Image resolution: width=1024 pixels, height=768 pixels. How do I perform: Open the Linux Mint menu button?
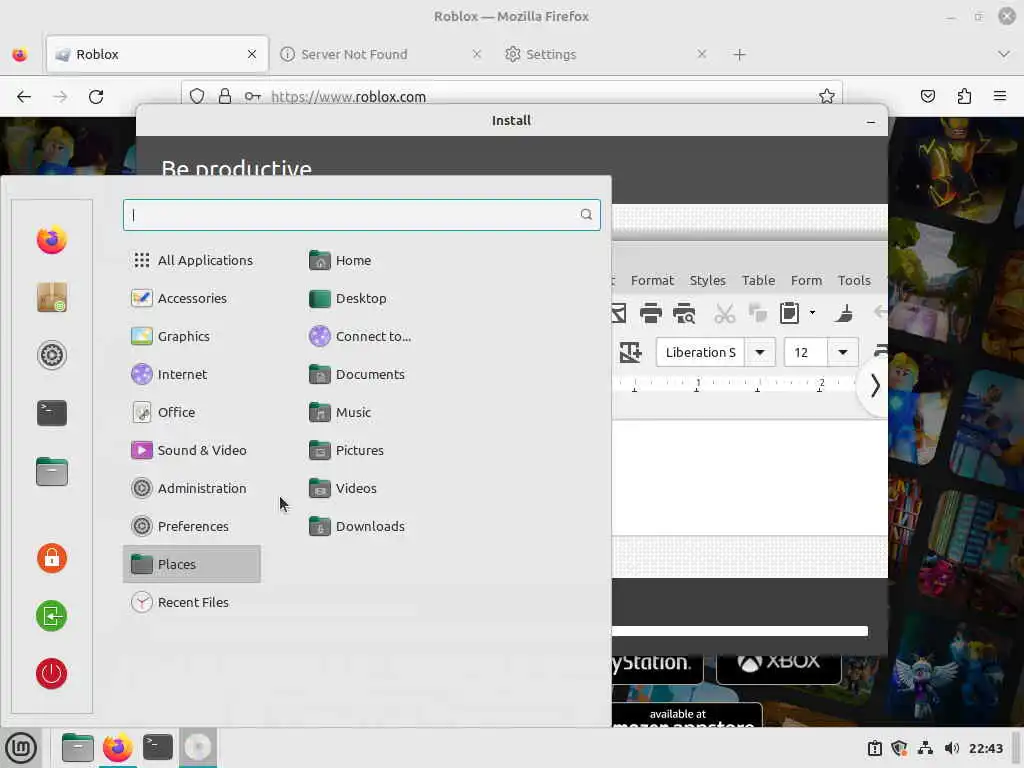(x=21, y=747)
